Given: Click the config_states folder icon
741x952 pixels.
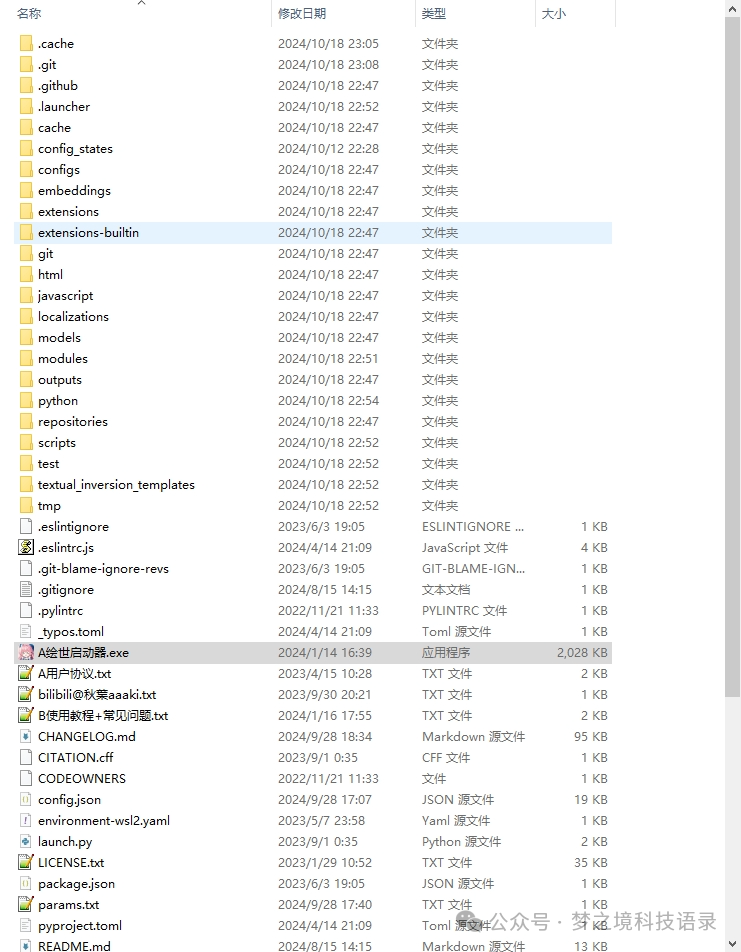Looking at the screenshot, I should [x=26, y=149].
